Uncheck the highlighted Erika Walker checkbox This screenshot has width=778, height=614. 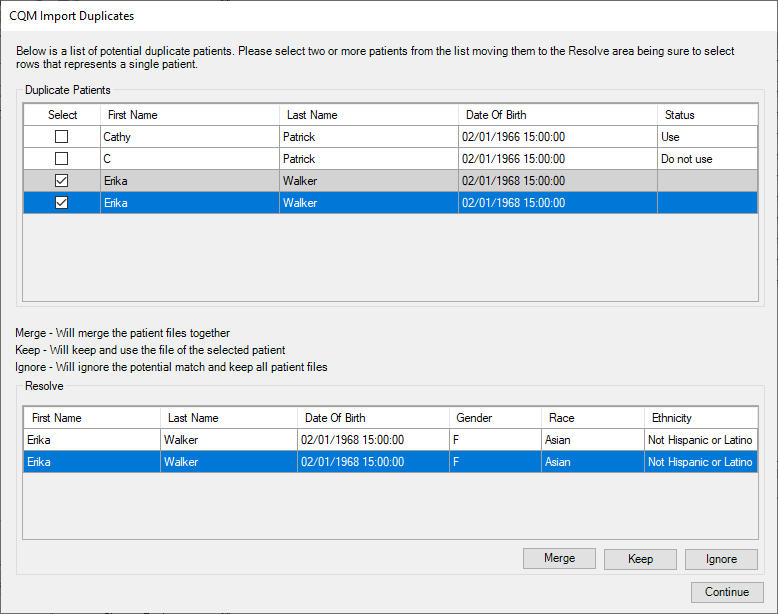[x=62, y=203]
